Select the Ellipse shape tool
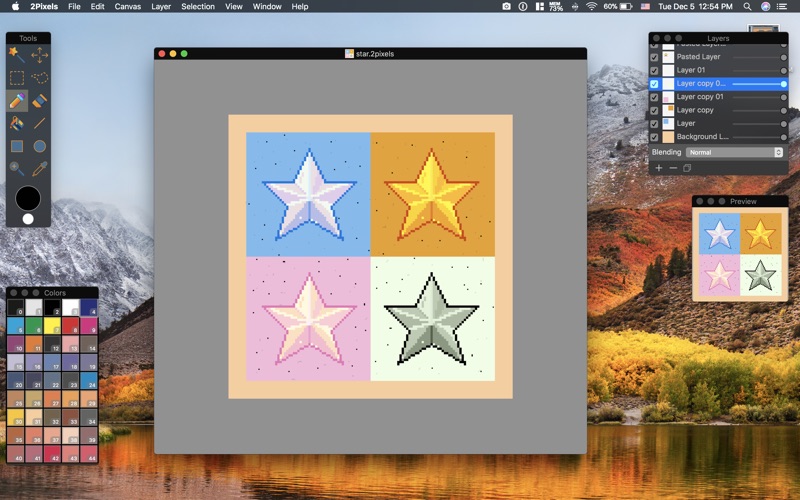The width and height of the screenshot is (800, 500). [x=39, y=146]
